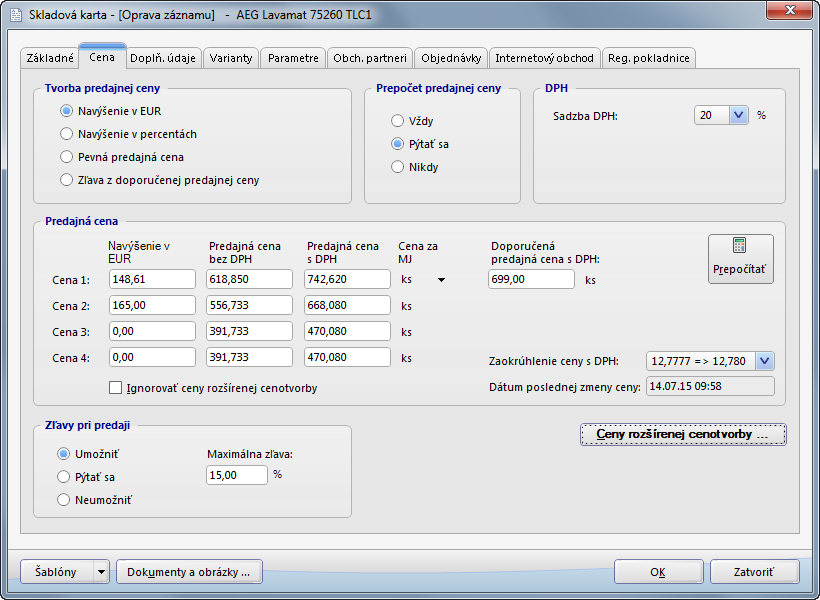
Task: Open the Internetový obchod tab
Action: [x=544, y=58]
